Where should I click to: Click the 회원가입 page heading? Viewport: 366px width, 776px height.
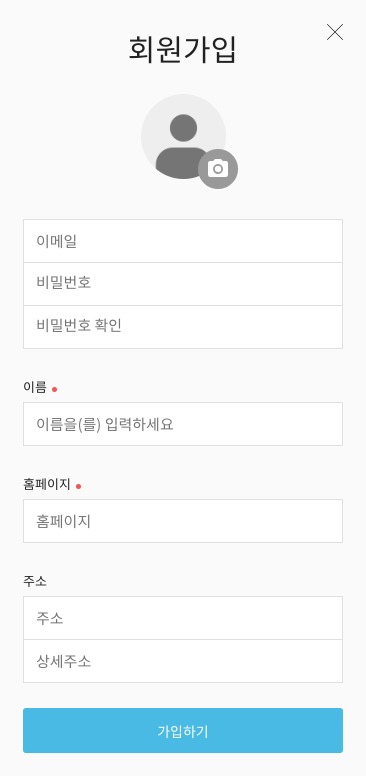pyautogui.click(x=183, y=49)
